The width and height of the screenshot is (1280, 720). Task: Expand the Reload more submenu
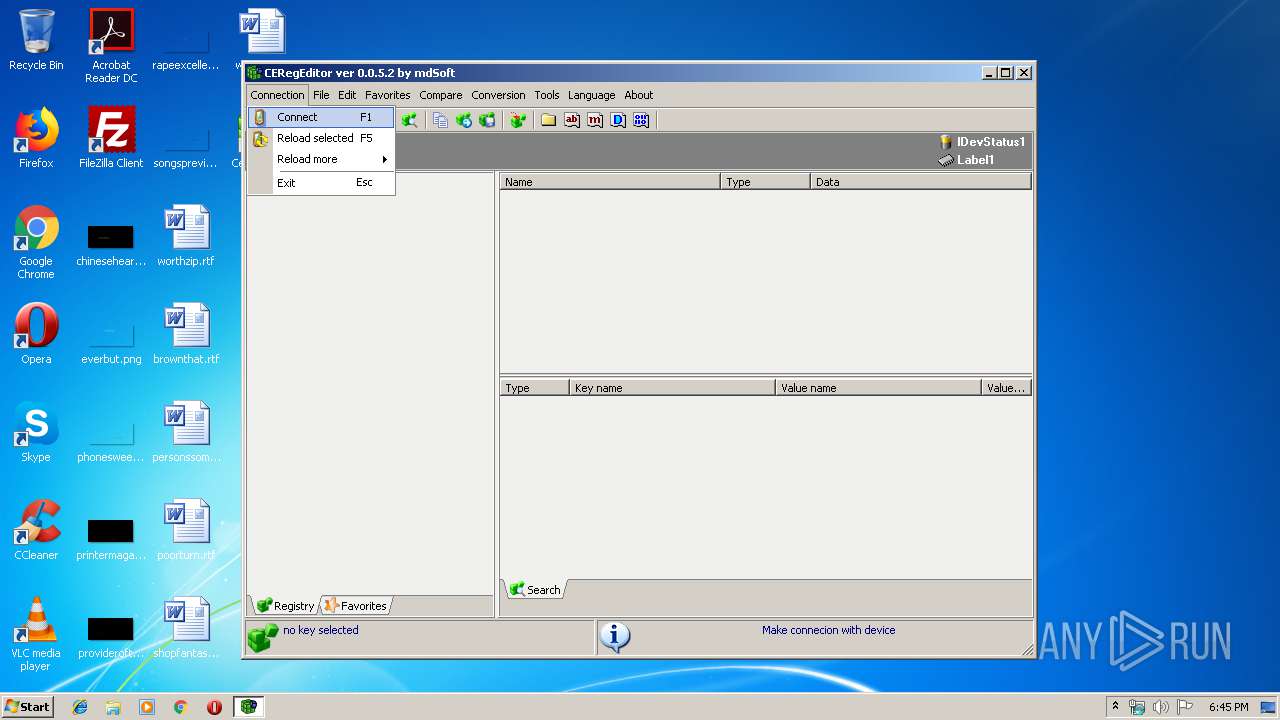pyautogui.click(x=321, y=159)
